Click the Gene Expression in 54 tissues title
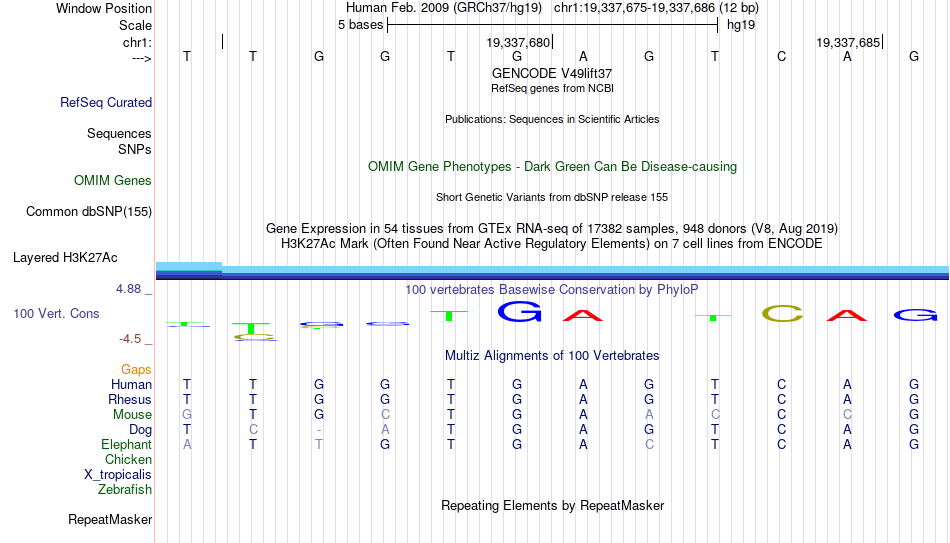Screen dimensions: 950x543 [552, 228]
